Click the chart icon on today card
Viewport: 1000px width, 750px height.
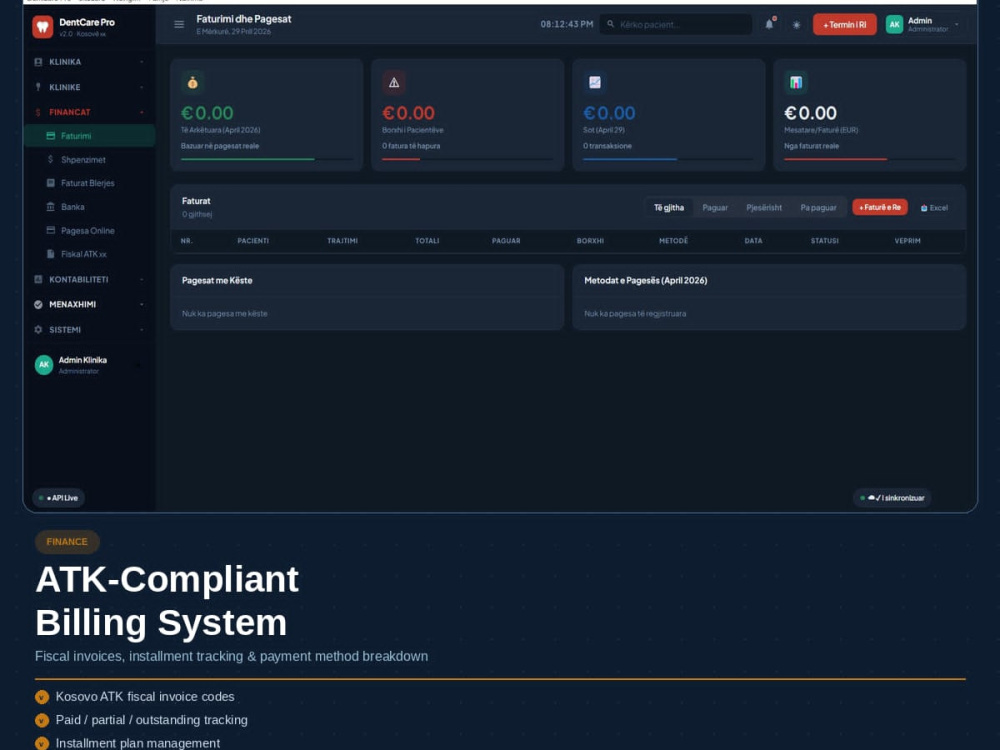594,82
